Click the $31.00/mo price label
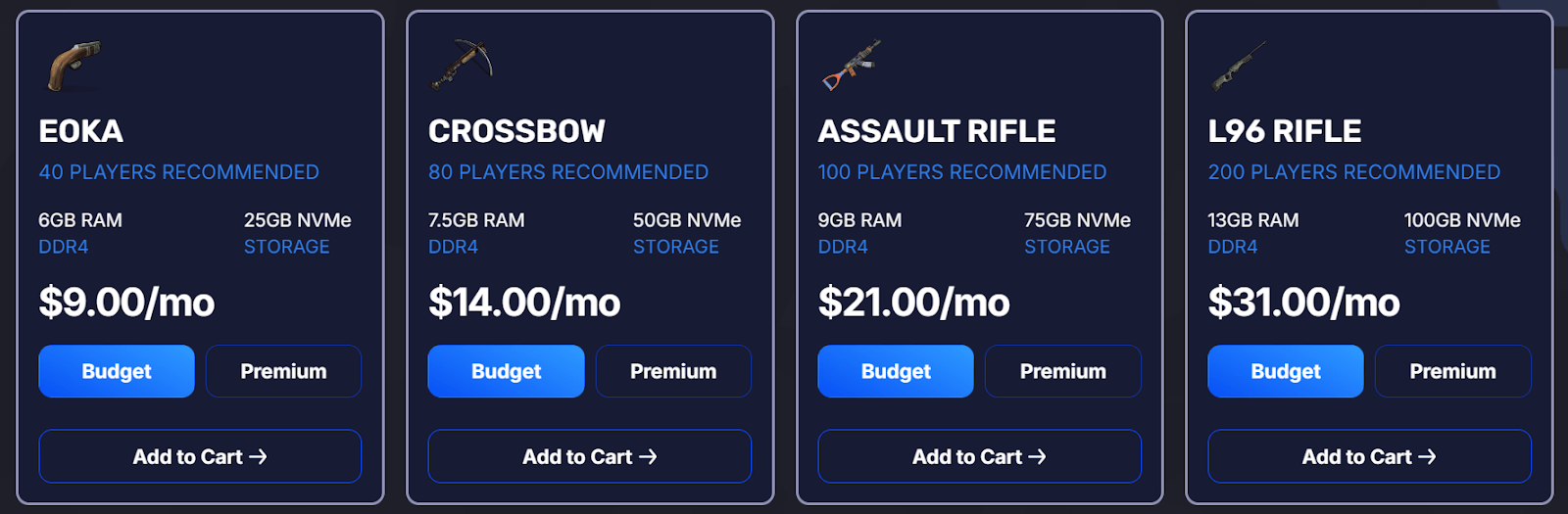 [x=1304, y=303]
